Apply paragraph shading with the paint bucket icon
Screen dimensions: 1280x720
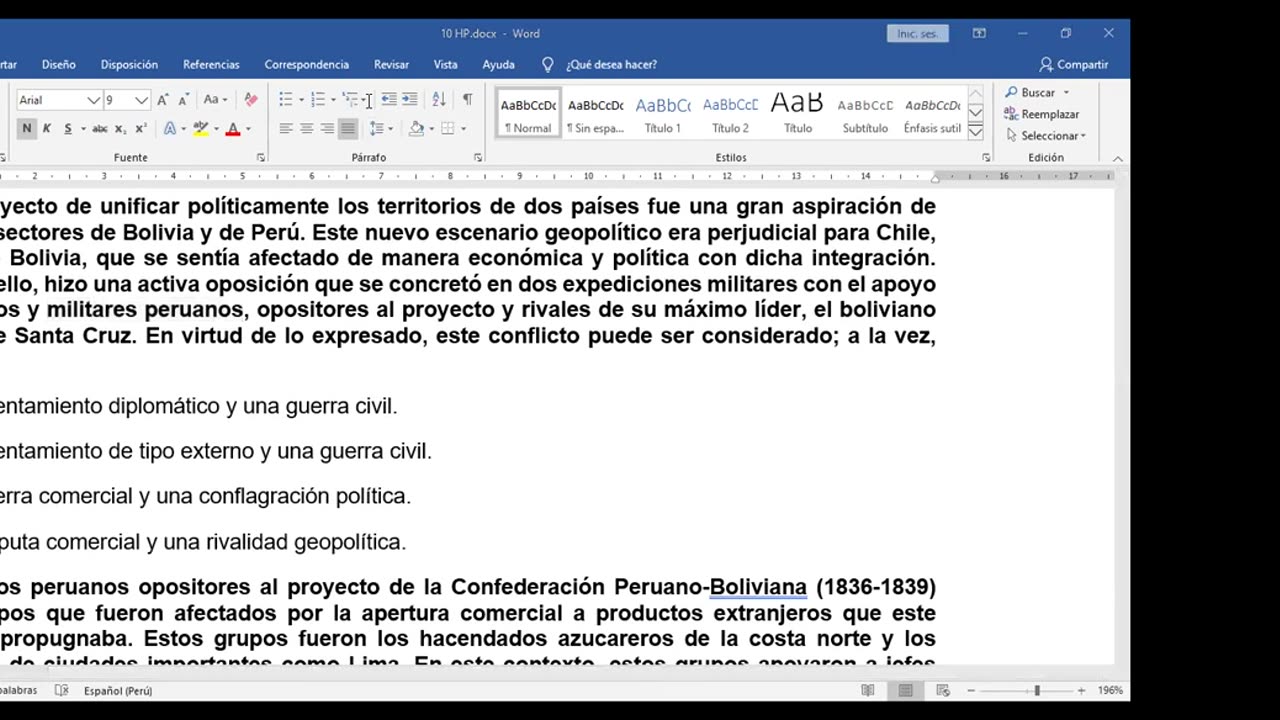tap(416, 129)
